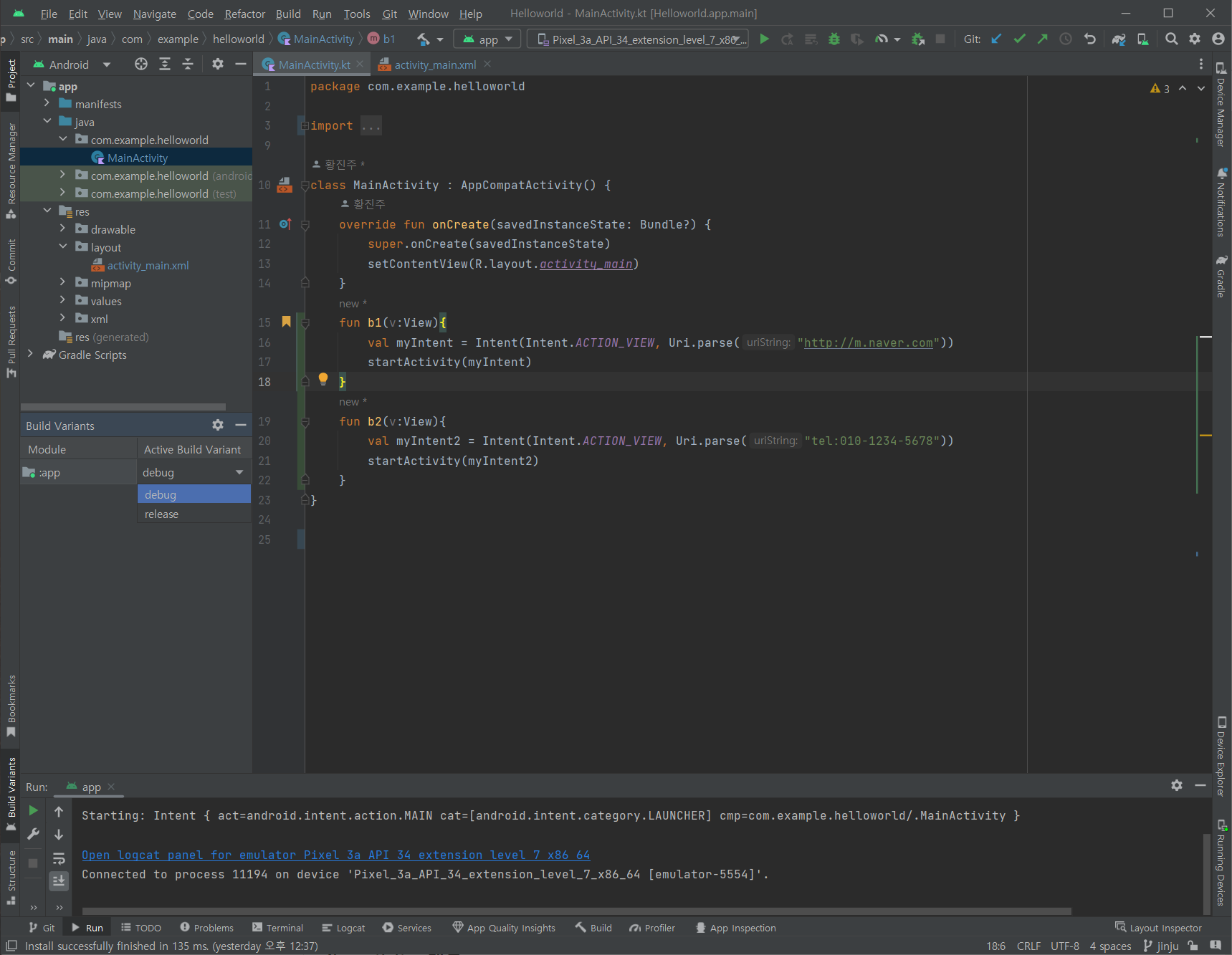This screenshot has width=1232, height=955.
Task: Build the project with the hammer icon
Action: pos(424,39)
